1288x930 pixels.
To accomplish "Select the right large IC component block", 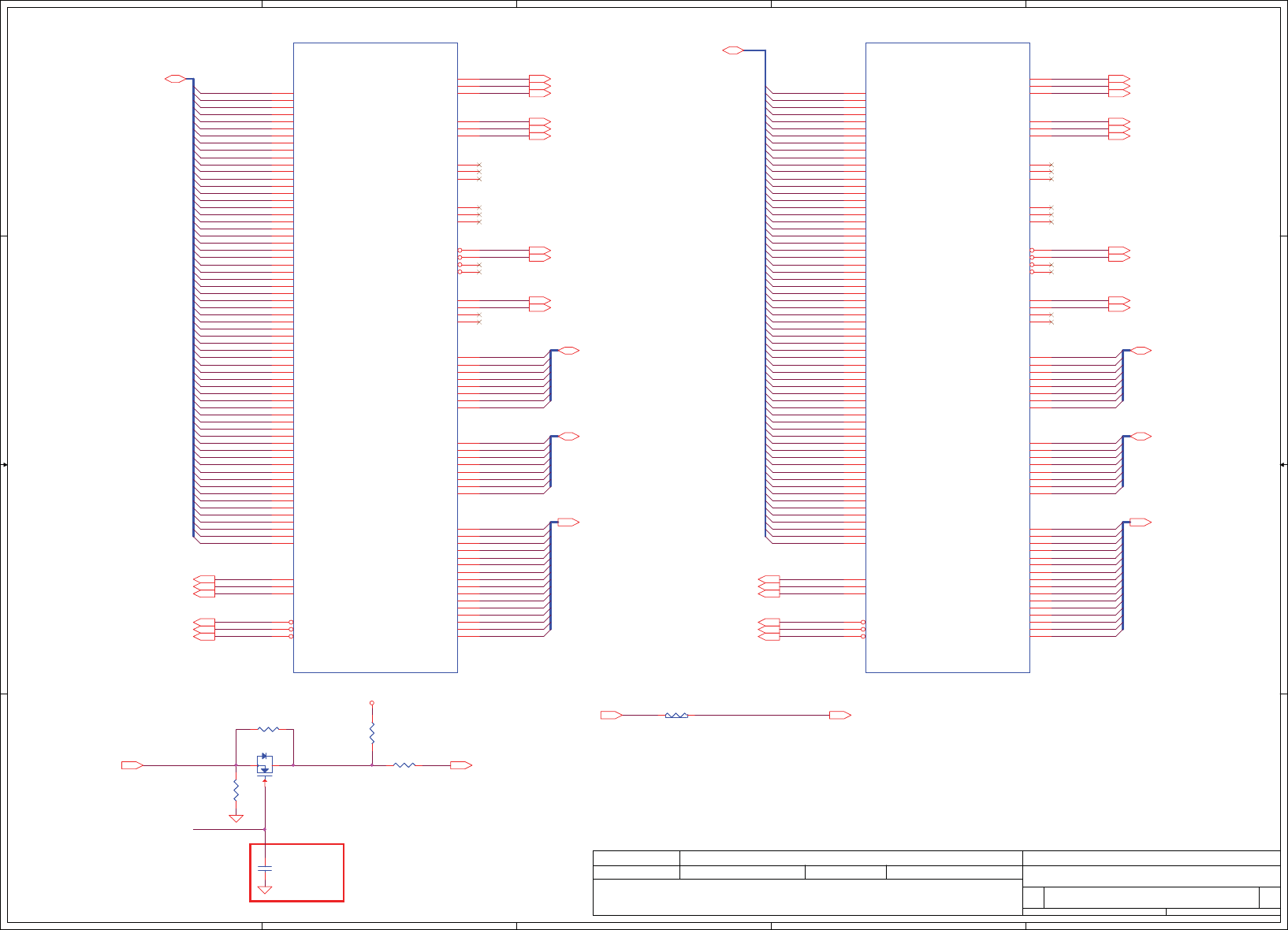I will pyautogui.click(x=947, y=358).
